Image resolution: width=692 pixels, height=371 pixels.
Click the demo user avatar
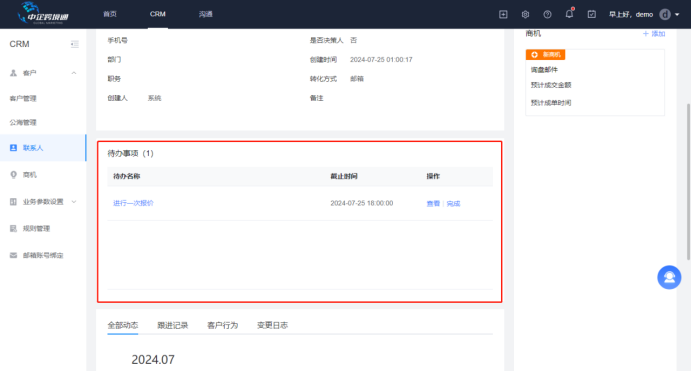pyautogui.click(x=665, y=15)
